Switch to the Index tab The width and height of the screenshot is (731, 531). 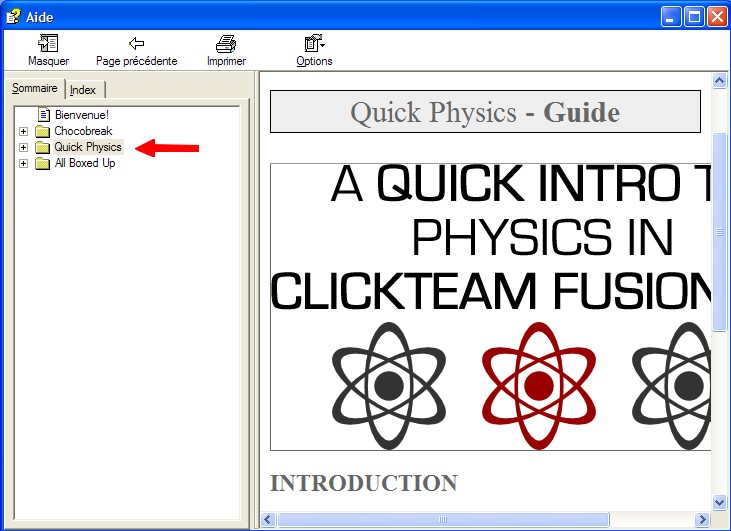[x=83, y=90]
